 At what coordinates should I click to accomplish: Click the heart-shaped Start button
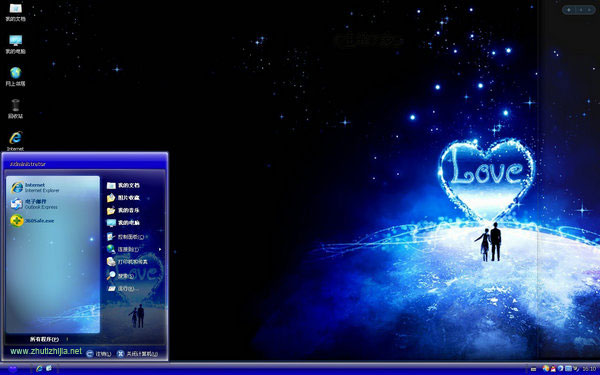[13, 369]
